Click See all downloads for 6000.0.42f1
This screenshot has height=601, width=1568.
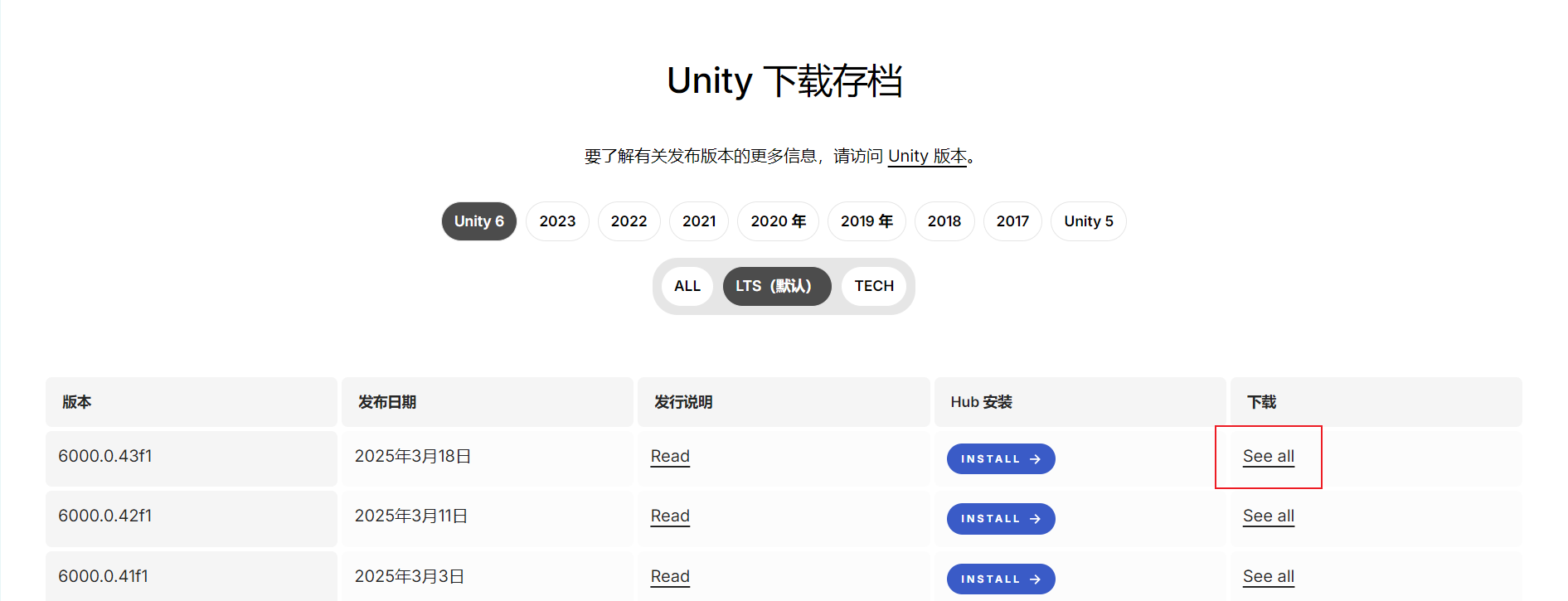click(x=1269, y=516)
